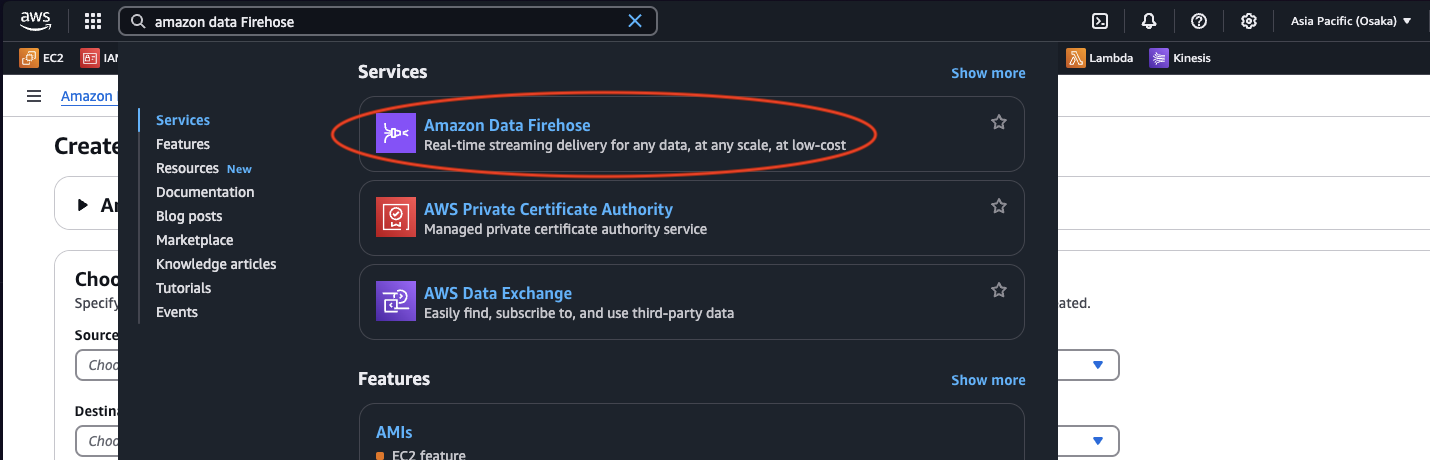Select Documentation in search categories
Image resolution: width=1430 pixels, height=460 pixels.
[205, 192]
